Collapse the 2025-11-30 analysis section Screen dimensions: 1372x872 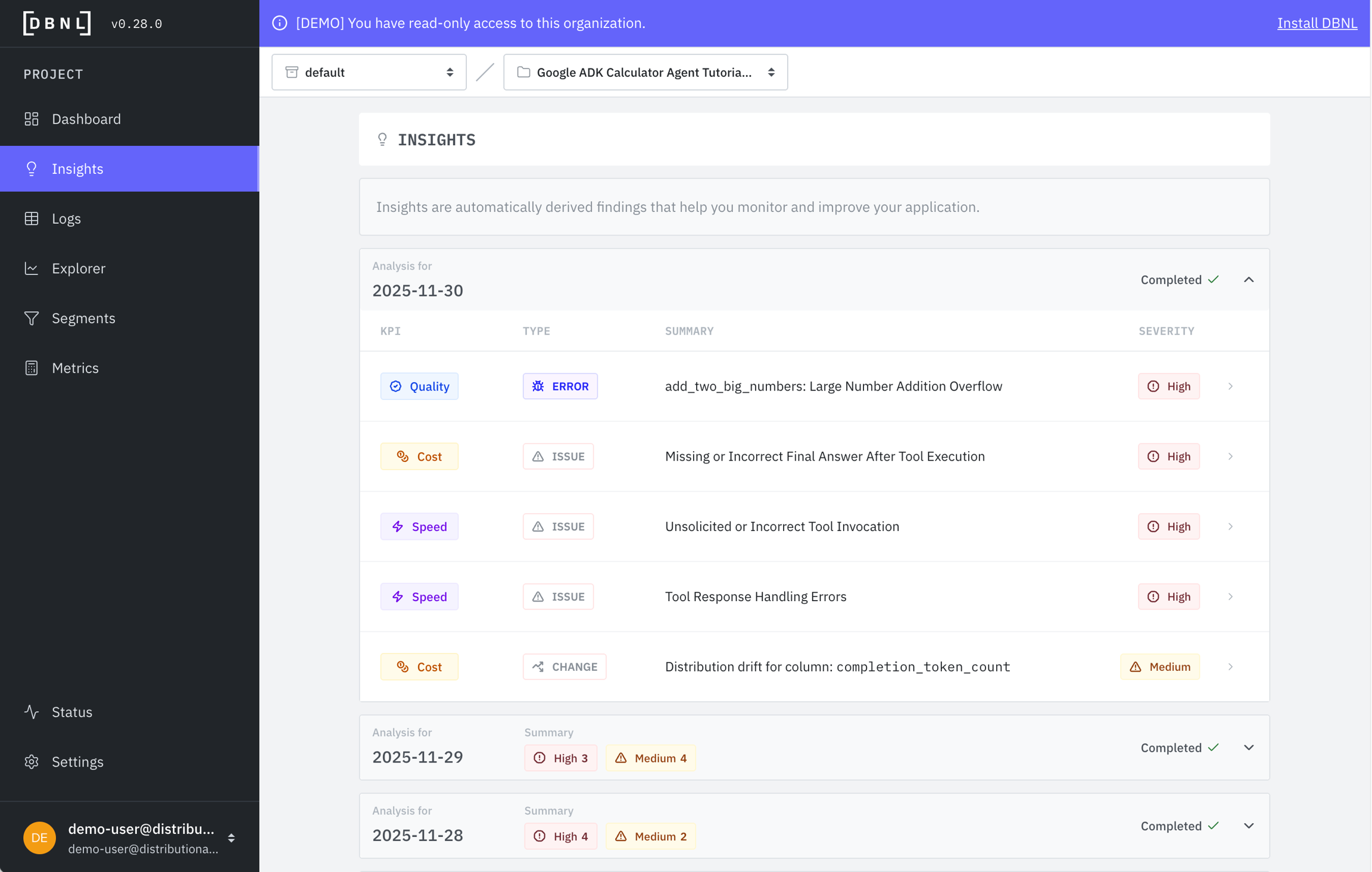[x=1249, y=280]
